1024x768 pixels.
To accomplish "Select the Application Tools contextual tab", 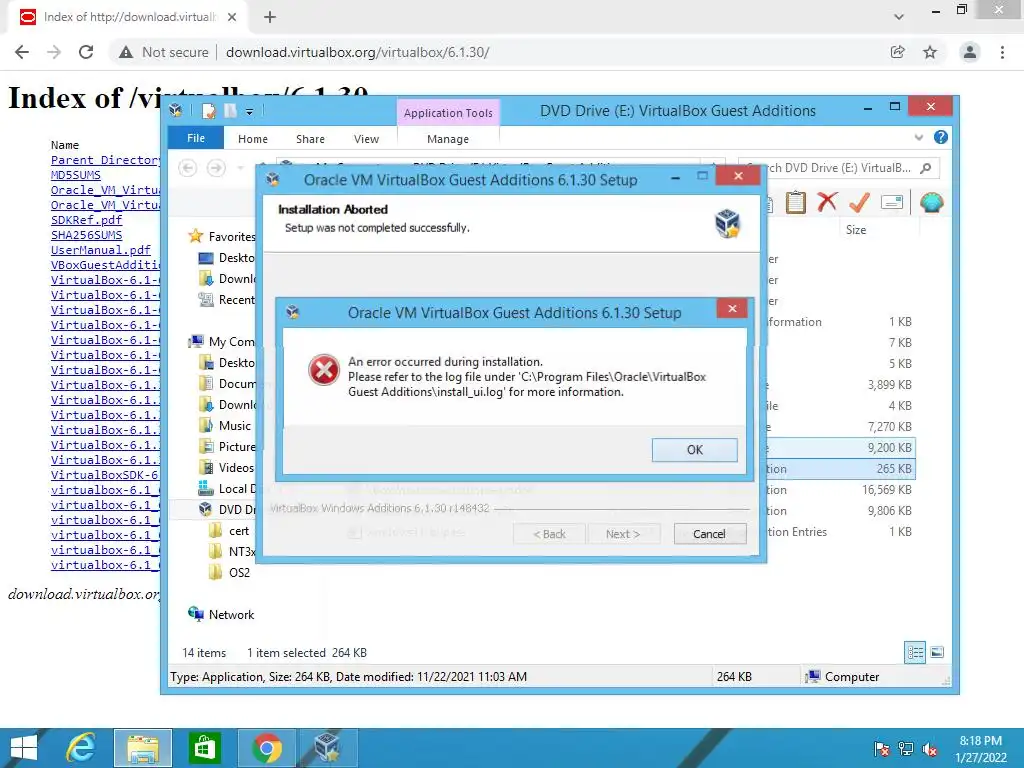I will click(448, 113).
